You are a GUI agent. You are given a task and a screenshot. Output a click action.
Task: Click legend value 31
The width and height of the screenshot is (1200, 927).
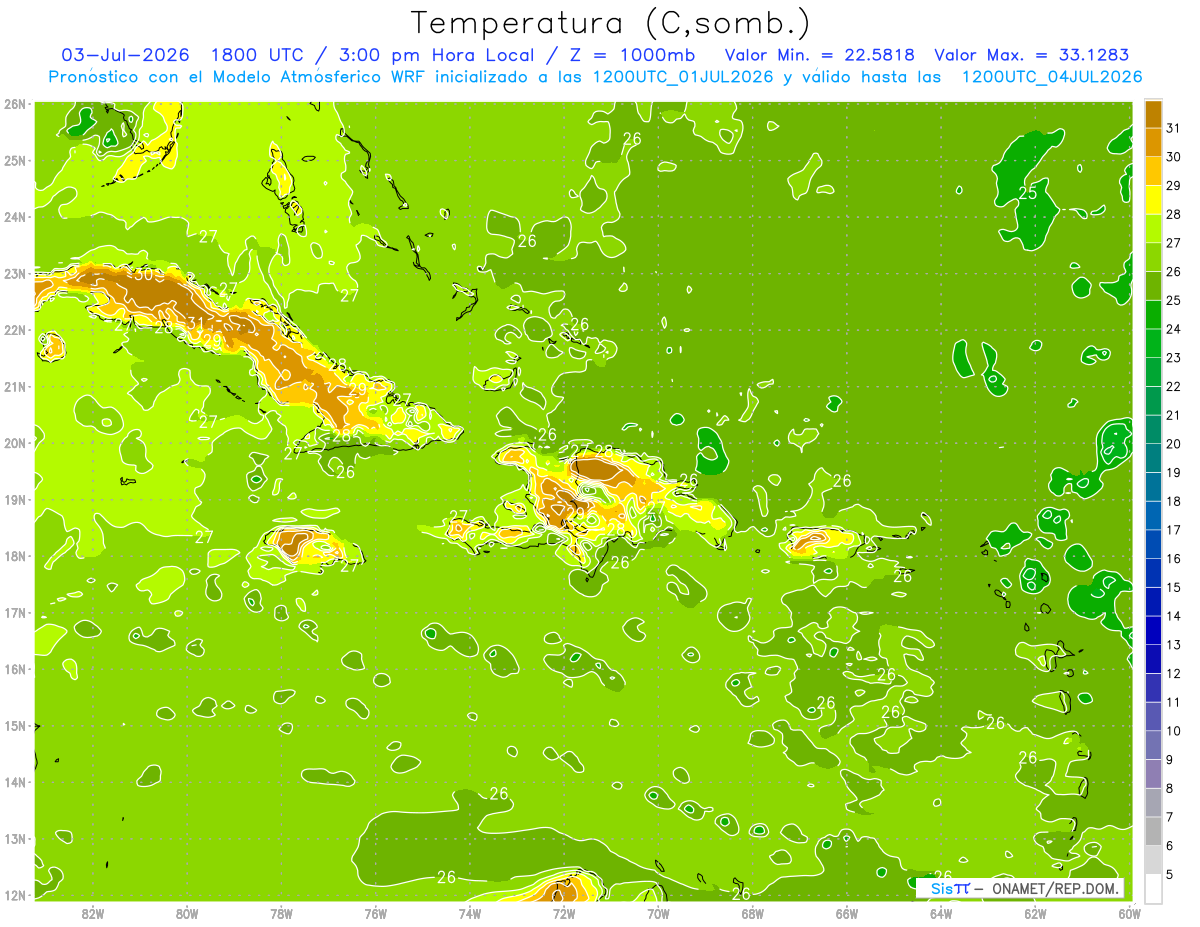pyautogui.click(x=1174, y=128)
